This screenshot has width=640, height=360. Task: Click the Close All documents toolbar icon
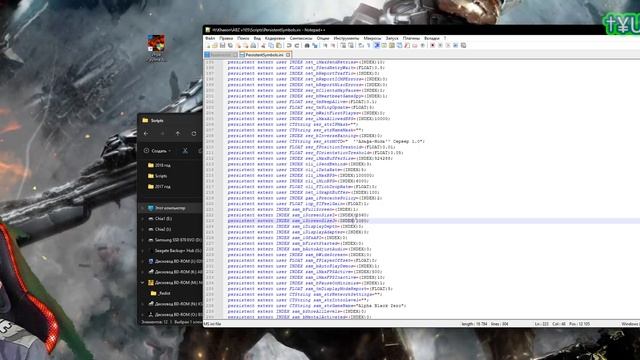click(x=246, y=45)
